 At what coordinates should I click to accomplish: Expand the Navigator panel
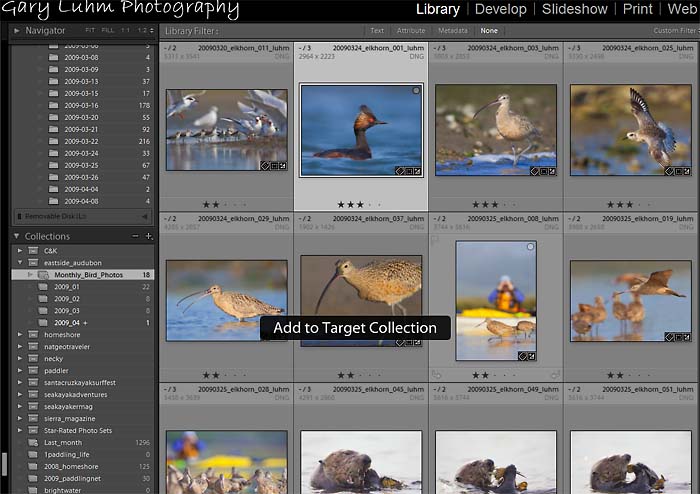[x=17, y=30]
